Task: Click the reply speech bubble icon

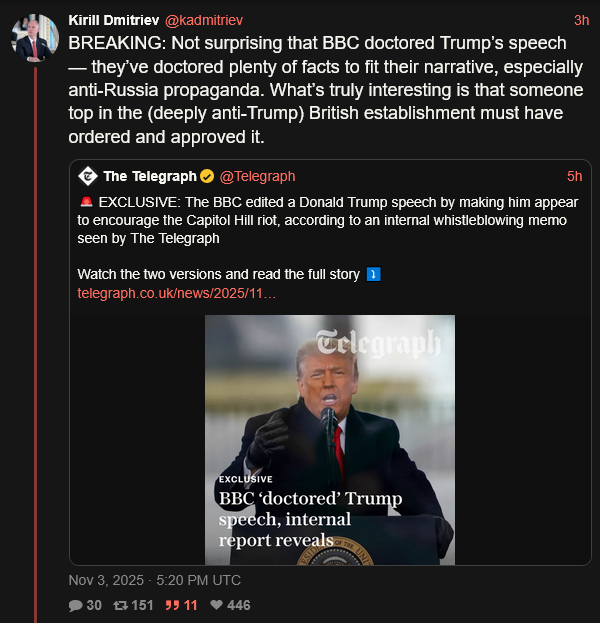Action: [x=75, y=605]
